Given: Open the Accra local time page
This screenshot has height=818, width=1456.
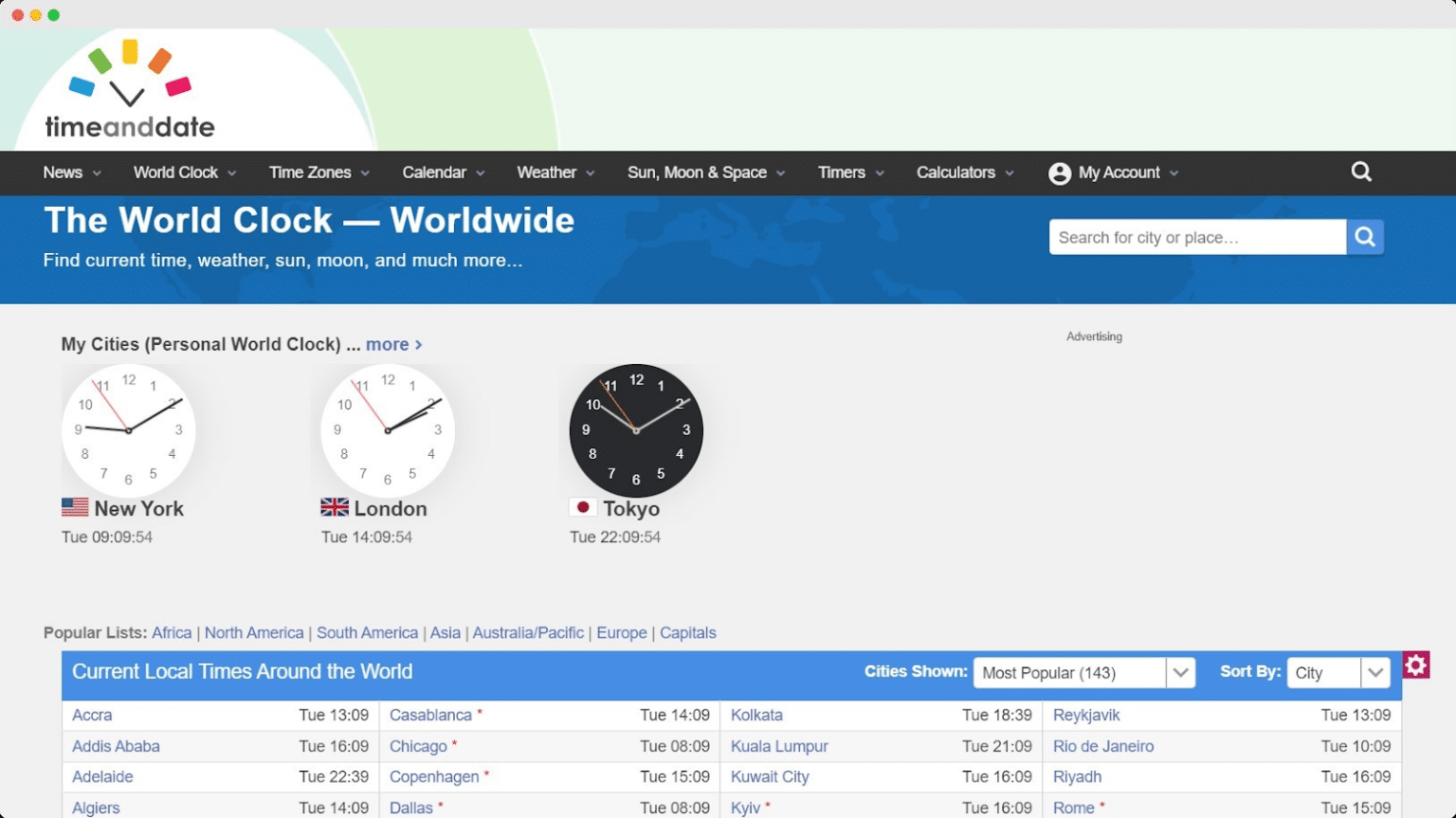Looking at the screenshot, I should (91, 715).
